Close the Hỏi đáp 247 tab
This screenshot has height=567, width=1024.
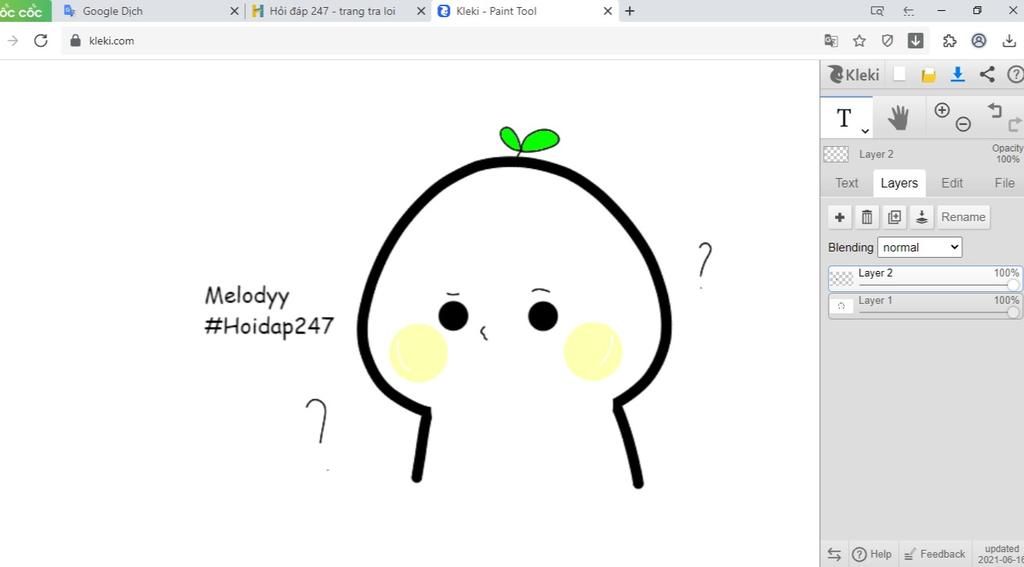pyautogui.click(x=421, y=11)
